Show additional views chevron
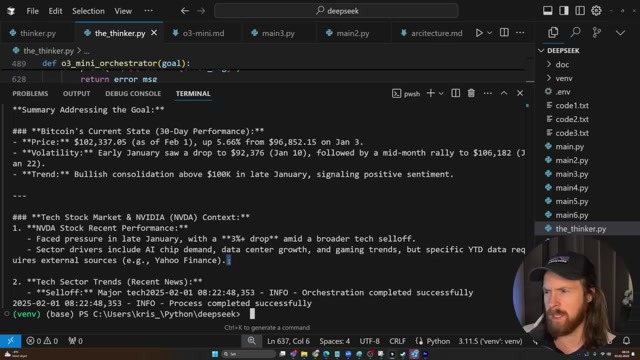 [620, 33]
